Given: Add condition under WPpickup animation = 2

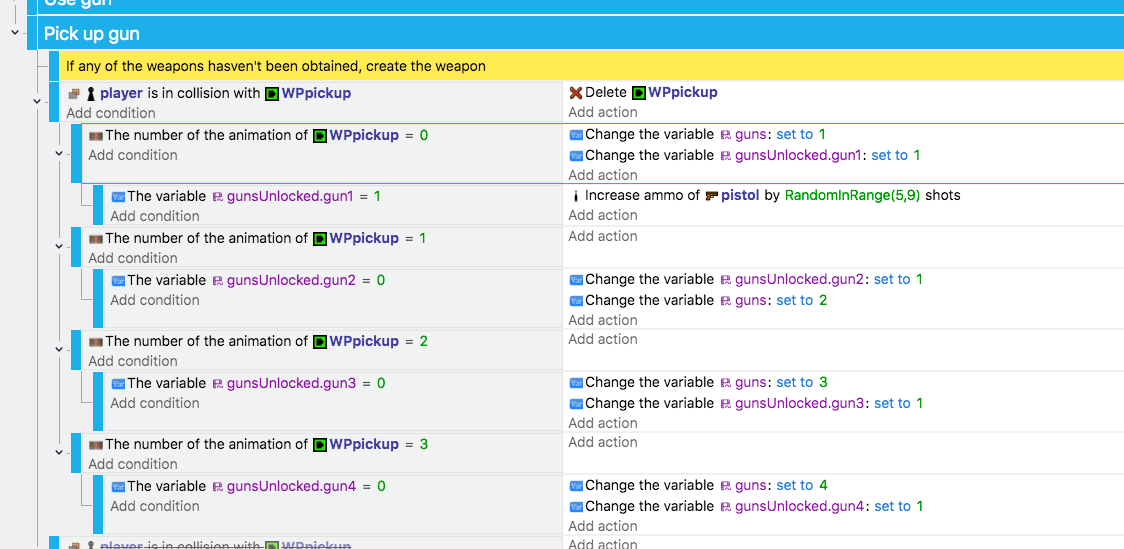Looking at the screenshot, I should pos(133,361).
